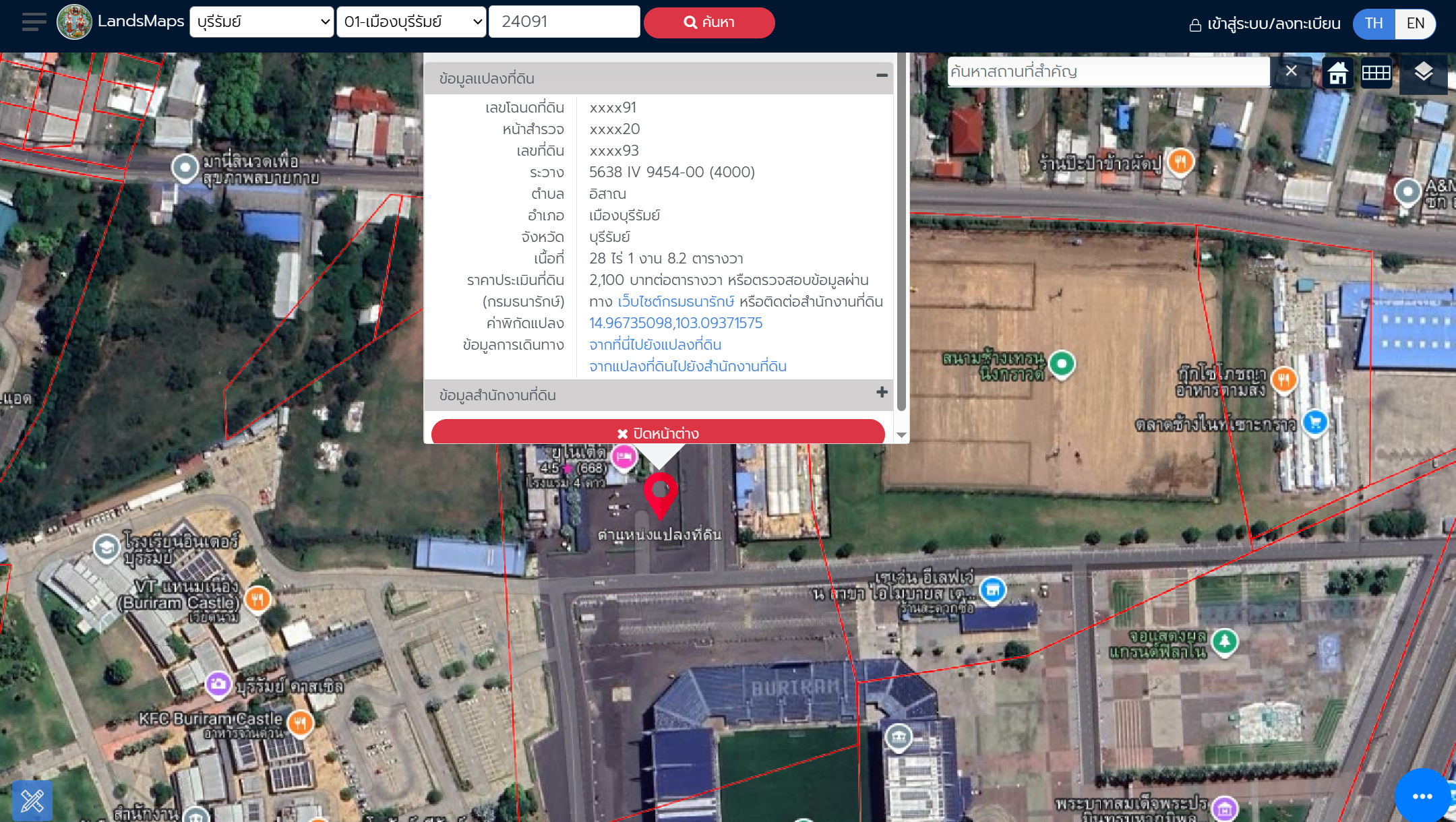Open the province dropdown บุรีรัมย์
1456x822 pixels.
pyautogui.click(x=262, y=22)
